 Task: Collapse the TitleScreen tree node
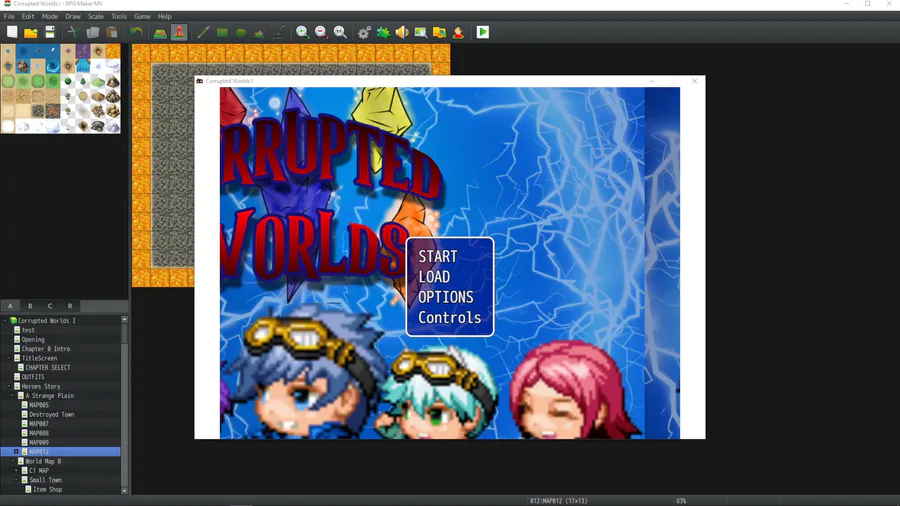point(9,358)
